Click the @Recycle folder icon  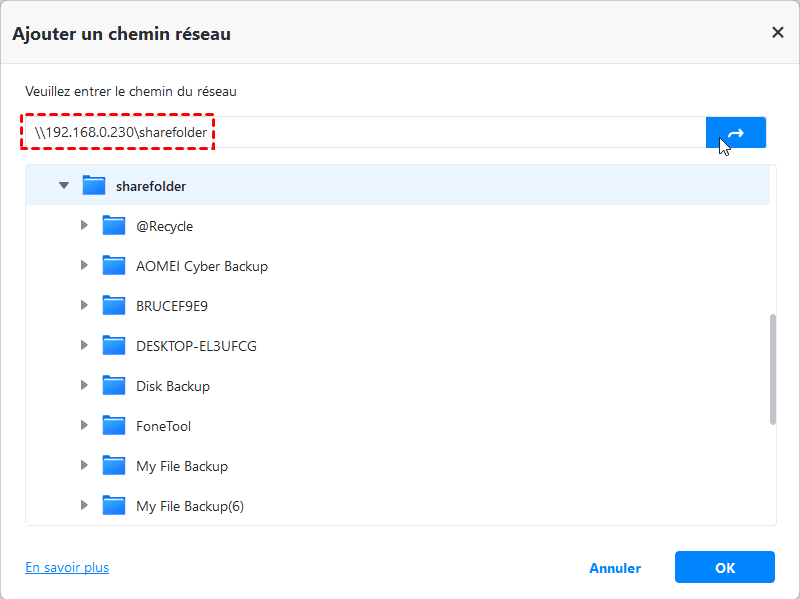(114, 226)
